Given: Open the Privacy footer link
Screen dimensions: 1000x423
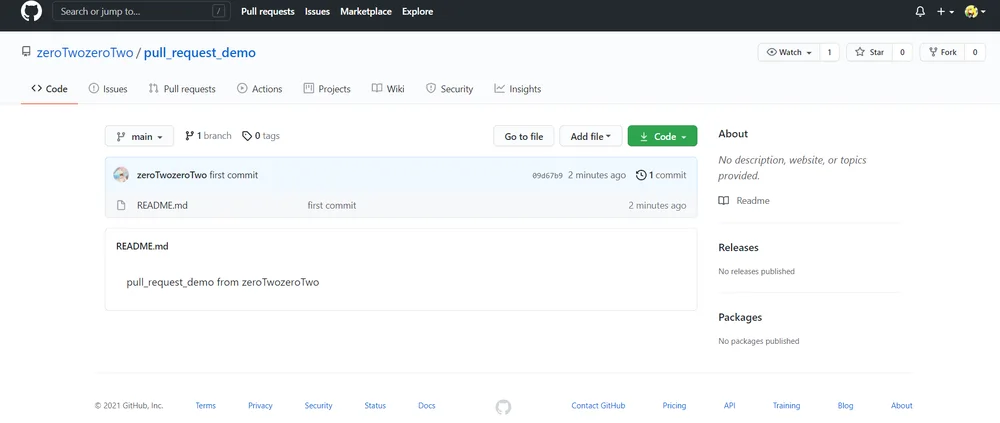Looking at the screenshot, I should [x=260, y=406].
